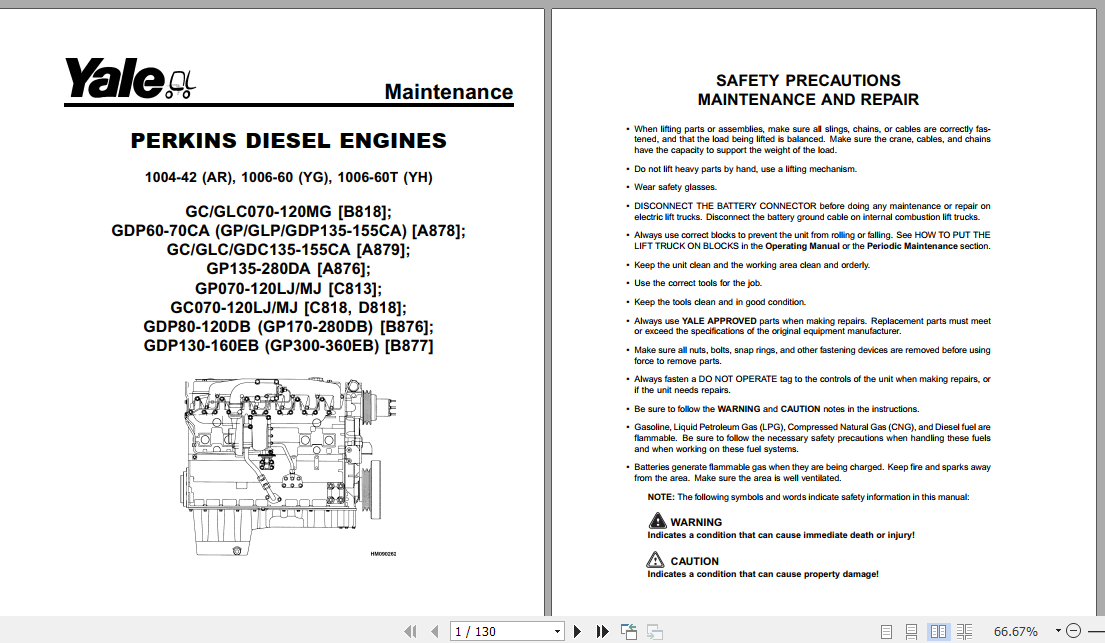Jump to the last page
1105x643 pixels.
(601, 631)
